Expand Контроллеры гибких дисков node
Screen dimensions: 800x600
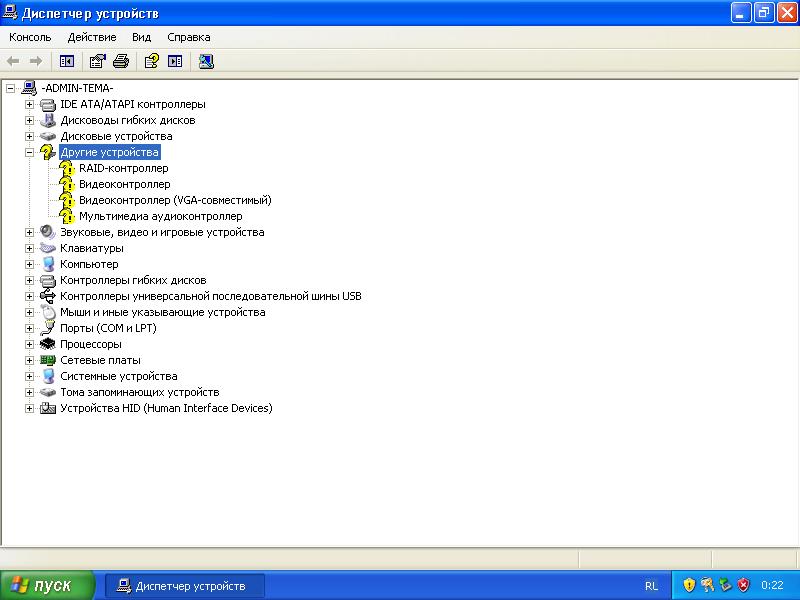30,280
